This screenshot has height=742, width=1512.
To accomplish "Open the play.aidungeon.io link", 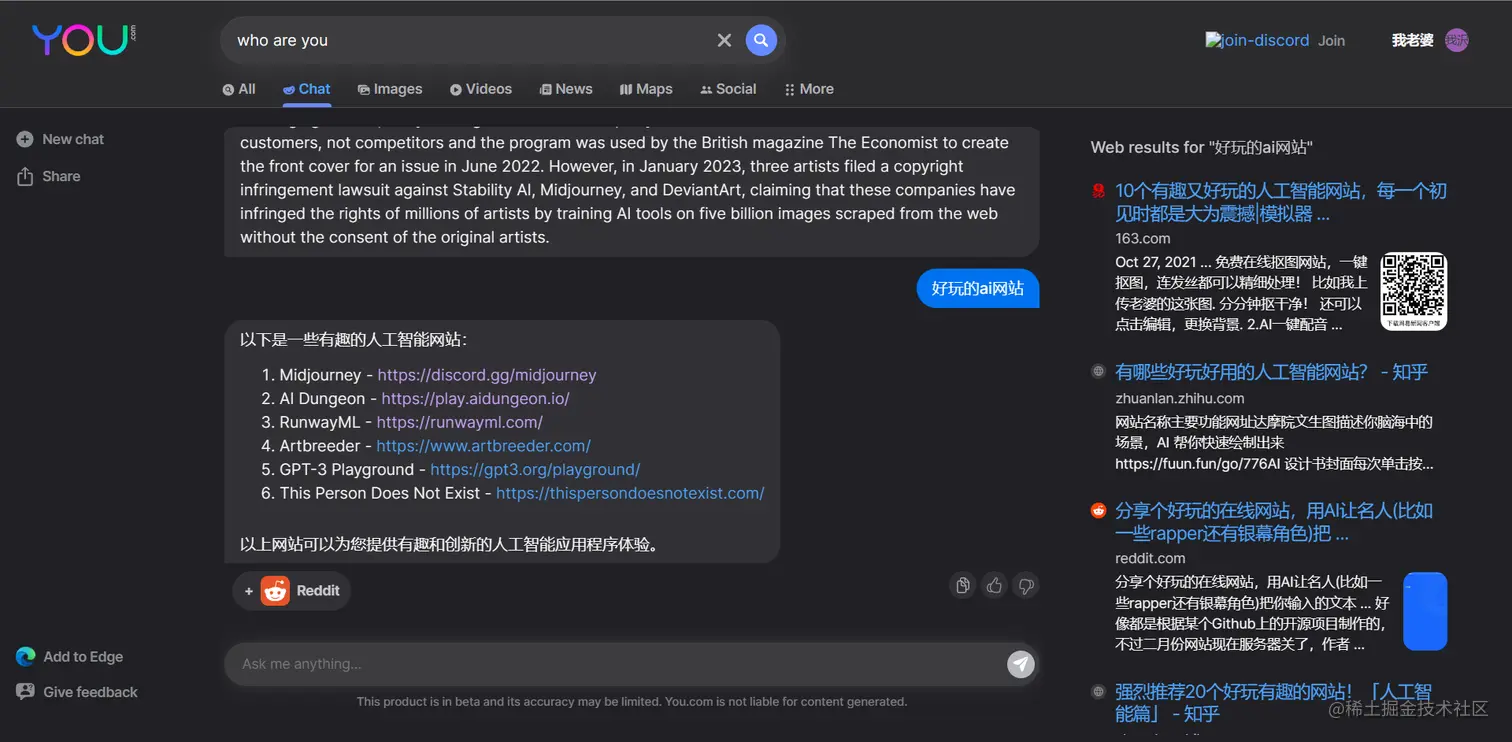I will 476,398.
